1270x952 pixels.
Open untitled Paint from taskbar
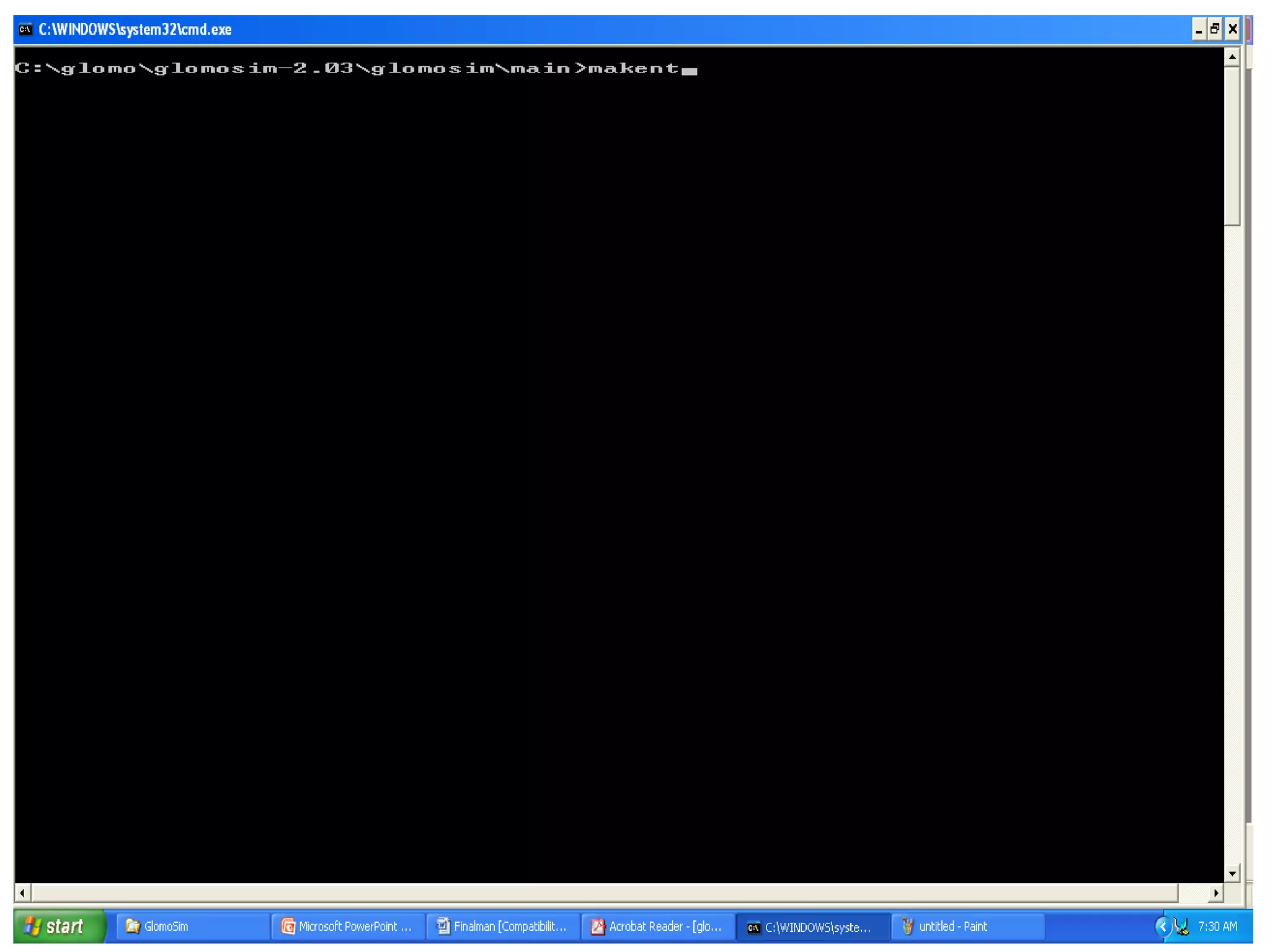pos(967,926)
